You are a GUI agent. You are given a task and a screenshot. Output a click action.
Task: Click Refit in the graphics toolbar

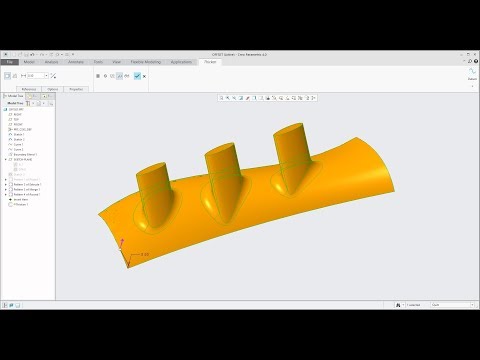point(221,98)
